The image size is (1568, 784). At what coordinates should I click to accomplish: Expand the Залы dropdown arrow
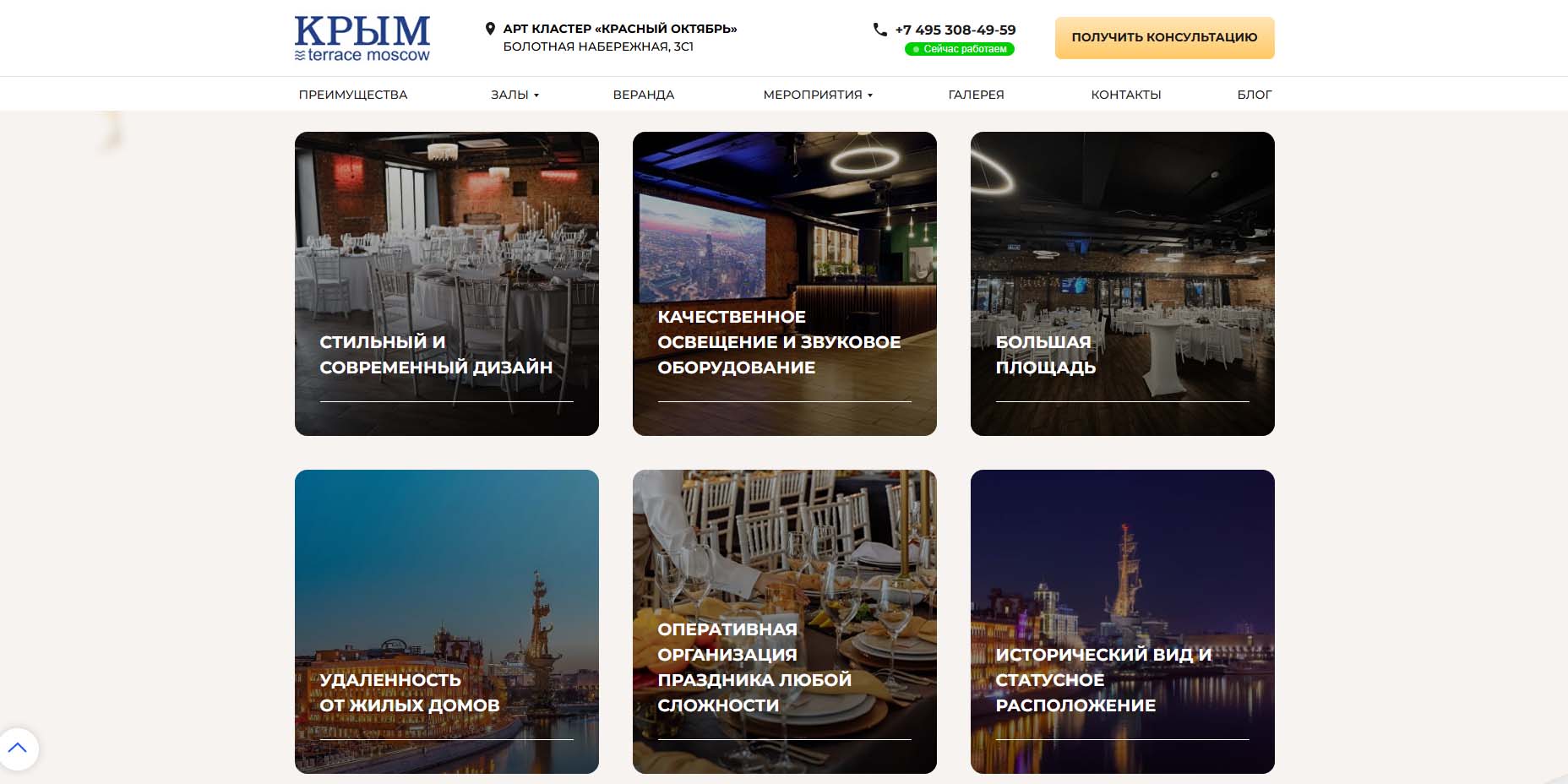point(536,95)
